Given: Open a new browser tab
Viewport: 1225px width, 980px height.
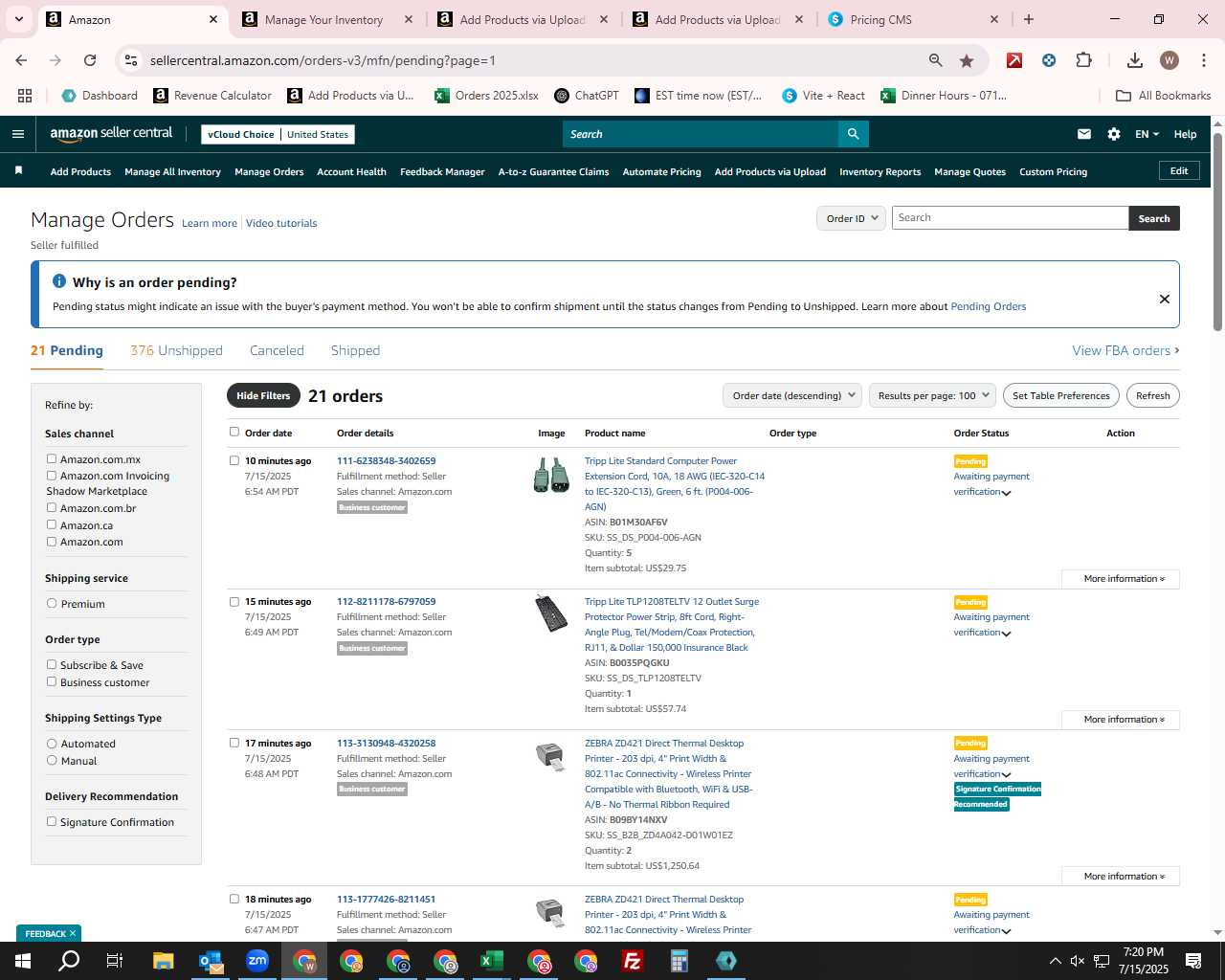Looking at the screenshot, I should click(1029, 19).
